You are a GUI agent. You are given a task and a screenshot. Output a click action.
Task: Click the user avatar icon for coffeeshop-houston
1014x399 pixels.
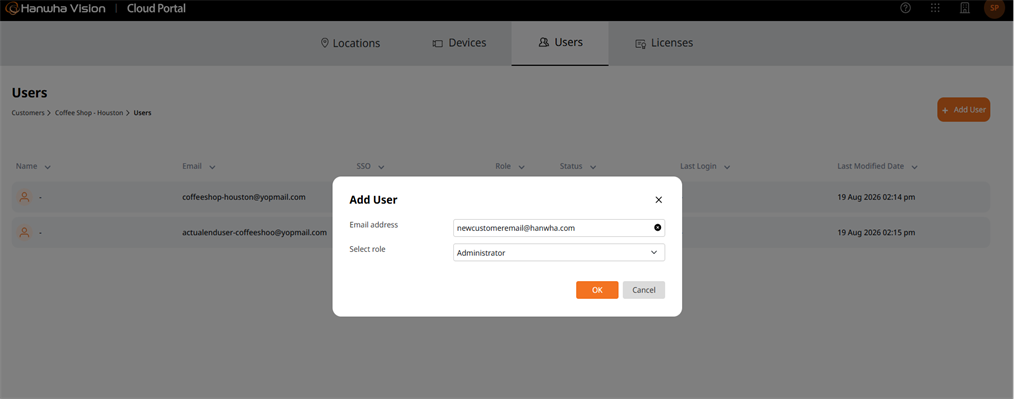[x=25, y=197]
